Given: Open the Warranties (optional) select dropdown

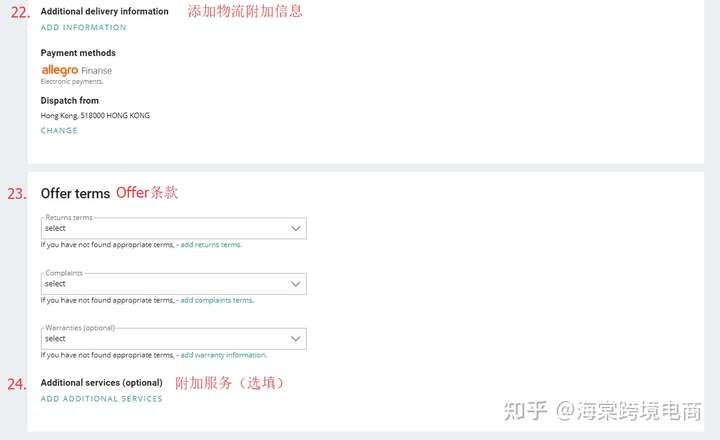Looking at the screenshot, I should [174, 338].
